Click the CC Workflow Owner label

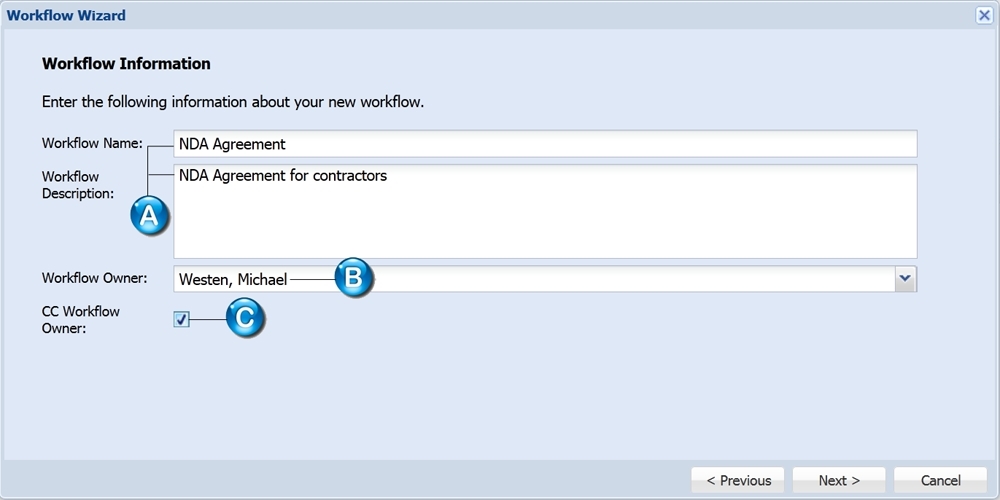click(x=81, y=320)
